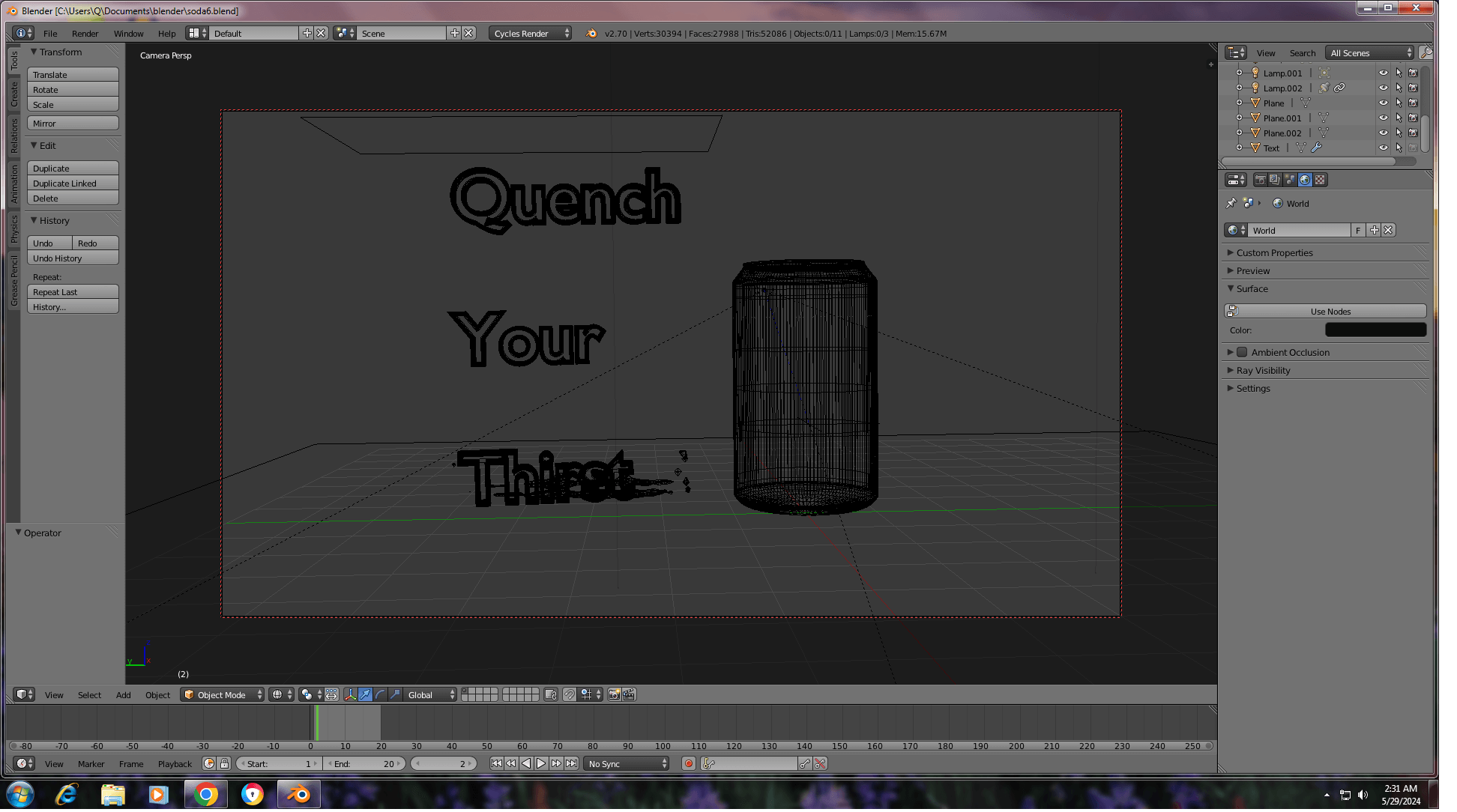Play the animation forward
This screenshot has width=1457, height=812.
click(541, 764)
